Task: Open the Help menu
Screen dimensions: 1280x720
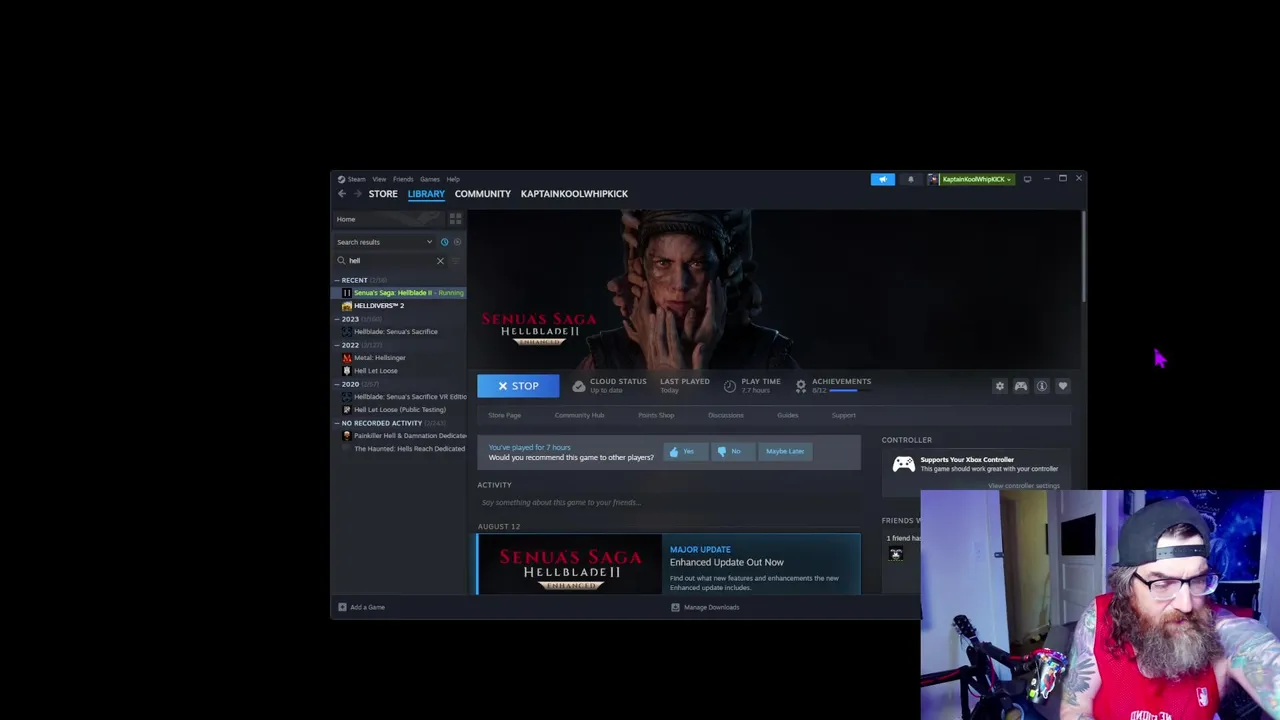Action: click(453, 179)
